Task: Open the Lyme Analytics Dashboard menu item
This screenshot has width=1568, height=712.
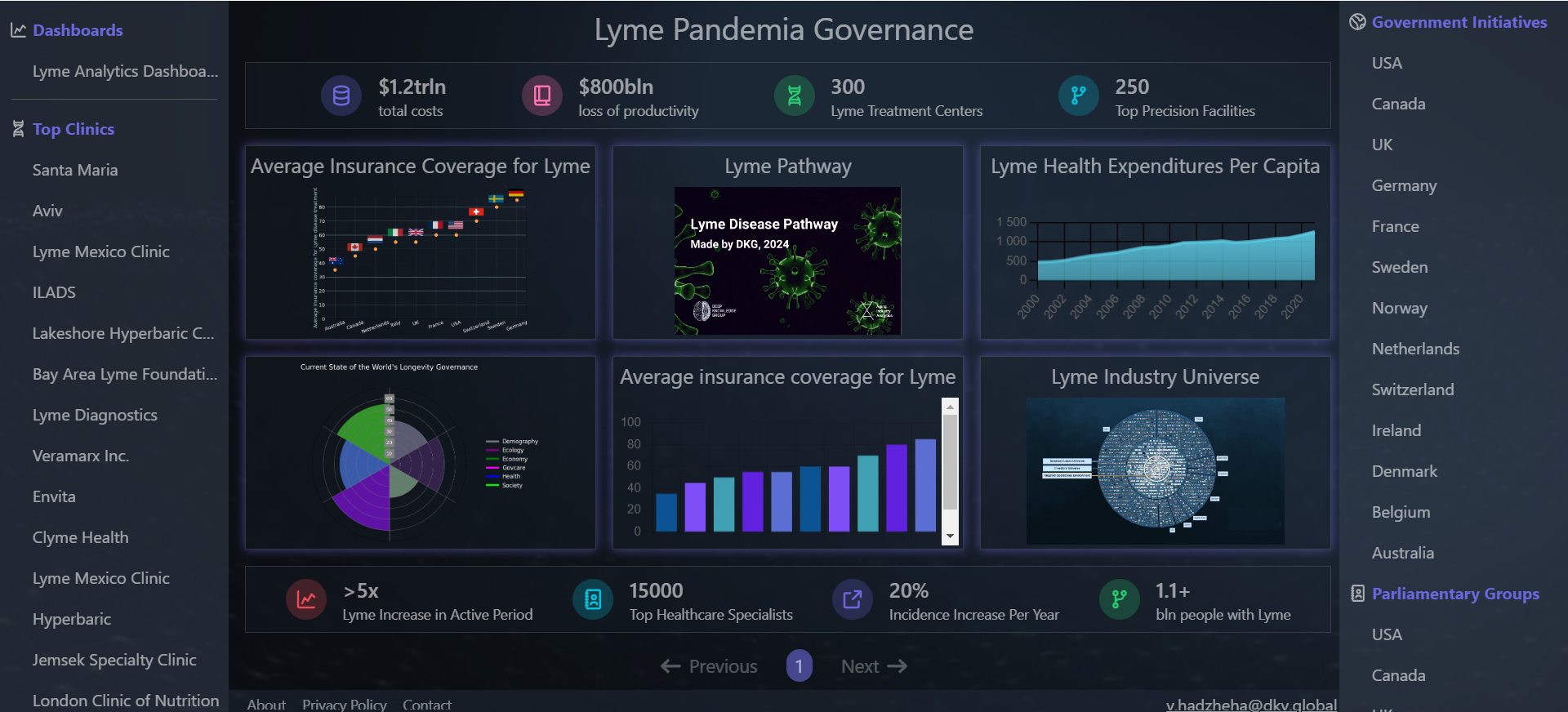Action: pyautogui.click(x=125, y=71)
